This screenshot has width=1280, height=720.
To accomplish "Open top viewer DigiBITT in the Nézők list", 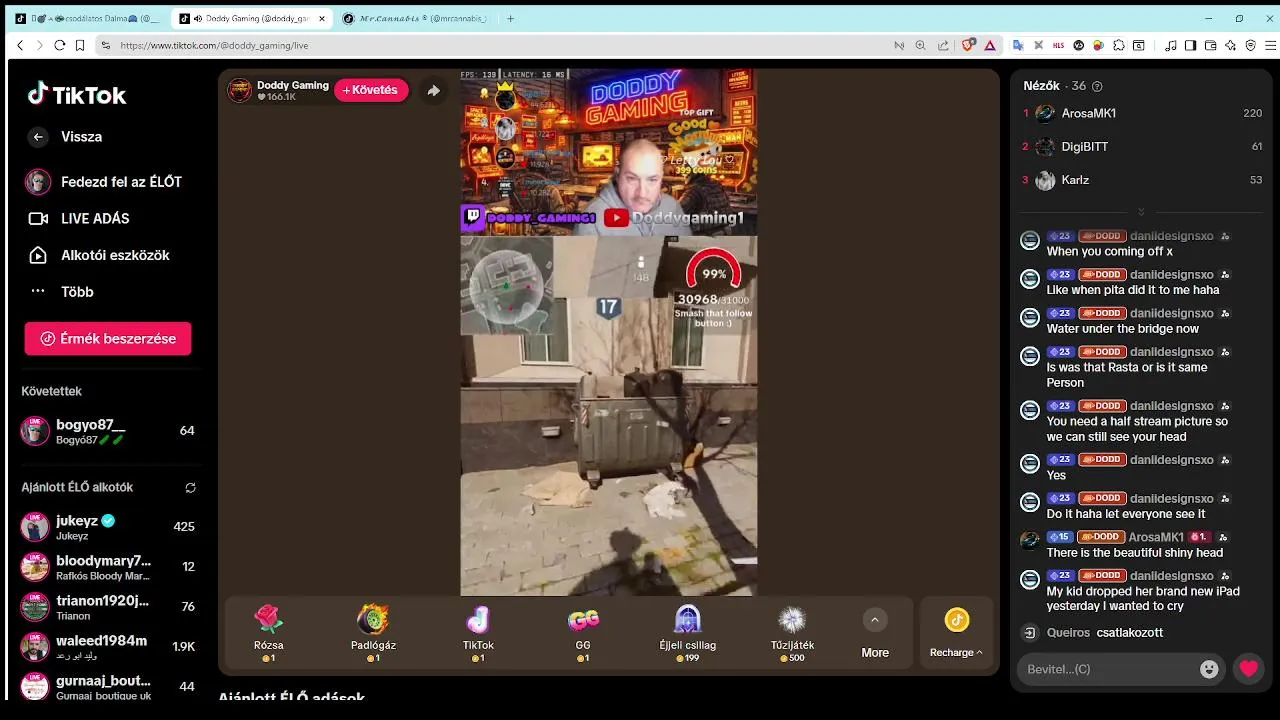I will (1141, 147).
